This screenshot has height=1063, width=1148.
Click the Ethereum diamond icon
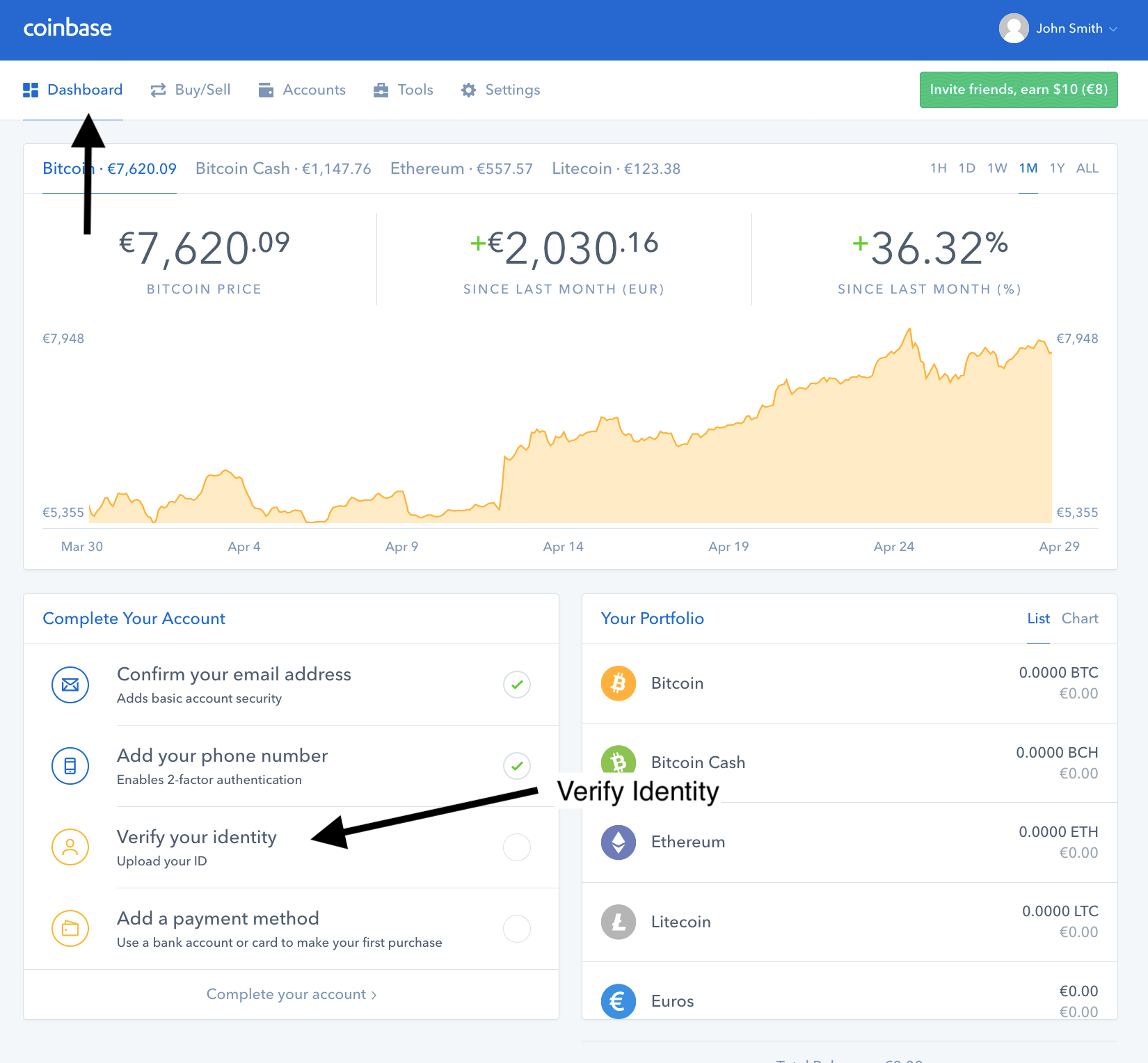coord(618,842)
